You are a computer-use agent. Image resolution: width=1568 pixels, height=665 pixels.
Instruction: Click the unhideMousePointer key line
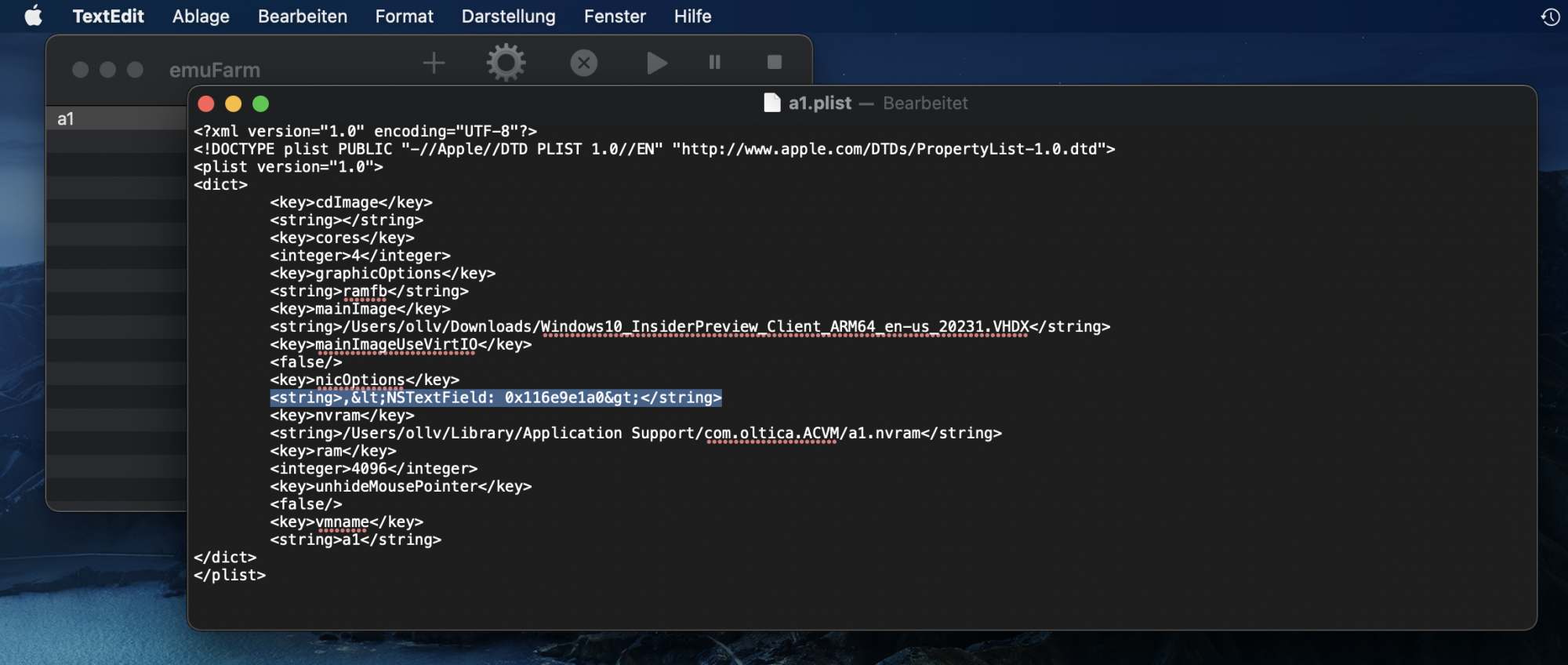(401, 486)
